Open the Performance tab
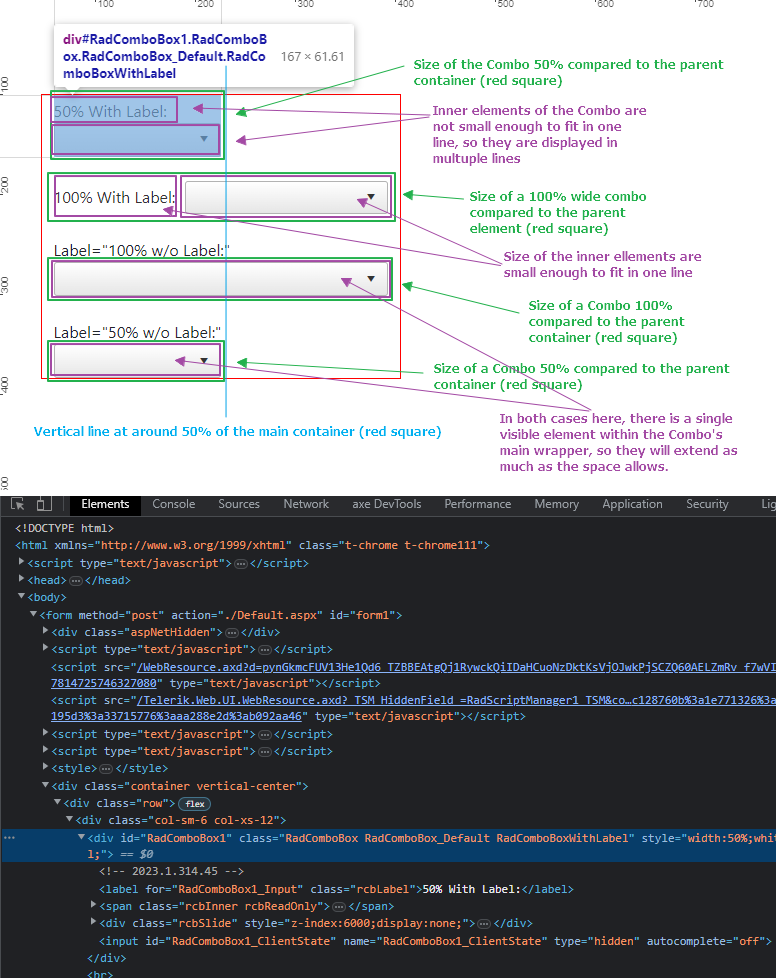This screenshot has height=978, width=777. 478,504
